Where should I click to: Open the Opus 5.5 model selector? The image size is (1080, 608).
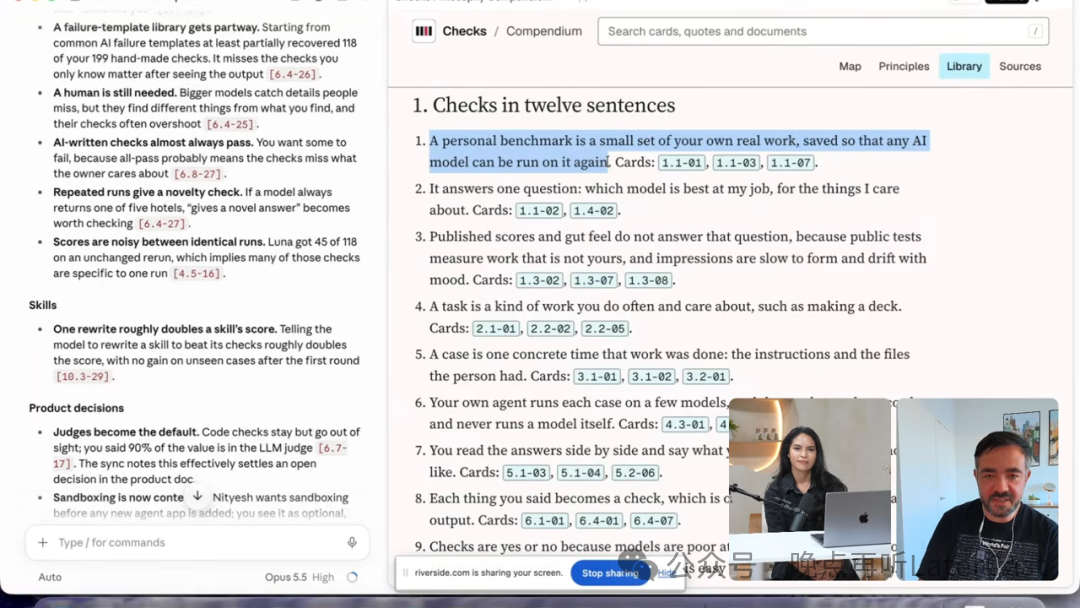tap(285, 577)
